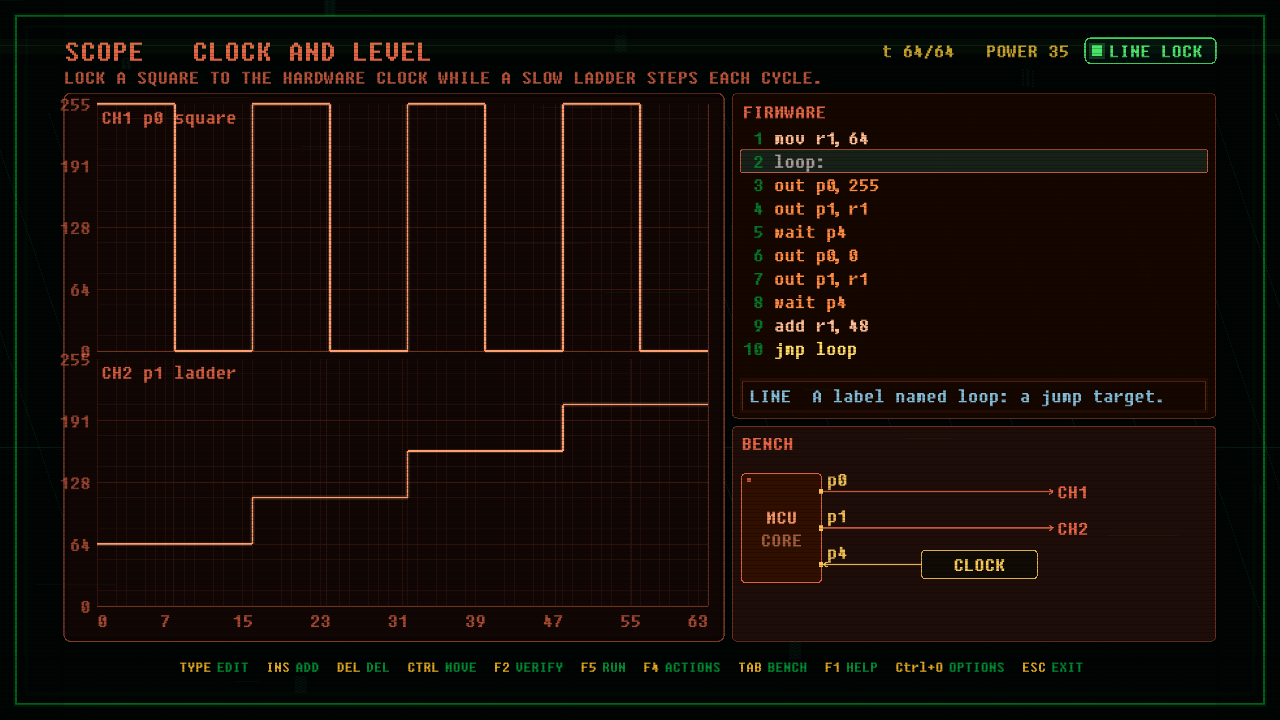Click F2 VERIFY in the footer
This screenshot has height=720, width=1280.
click(x=528, y=667)
